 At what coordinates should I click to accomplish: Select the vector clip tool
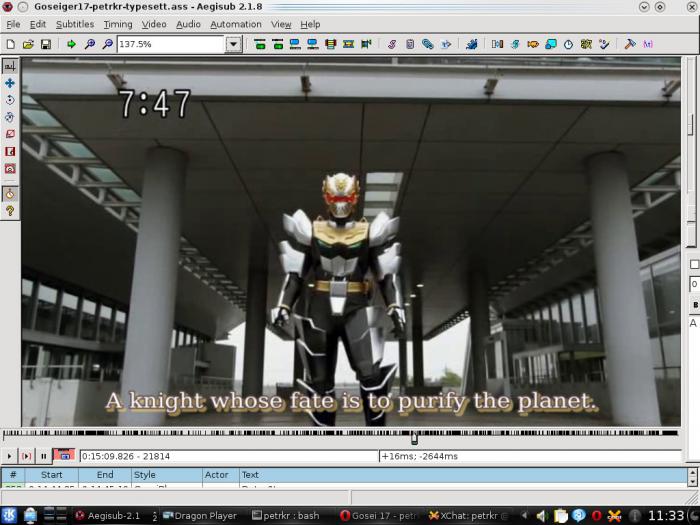point(10,168)
